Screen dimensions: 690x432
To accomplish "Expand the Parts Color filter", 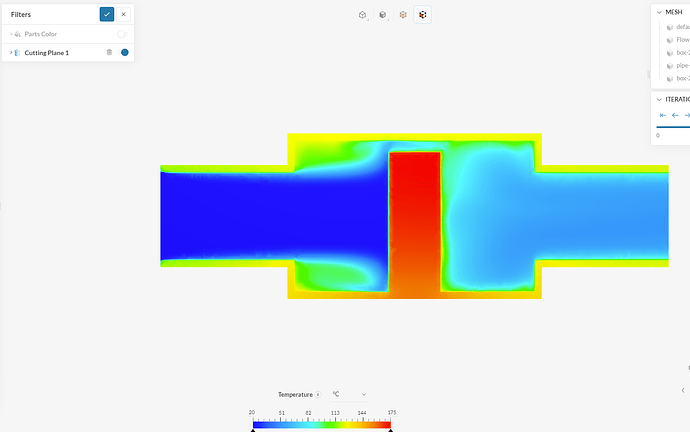I will tap(11, 34).
